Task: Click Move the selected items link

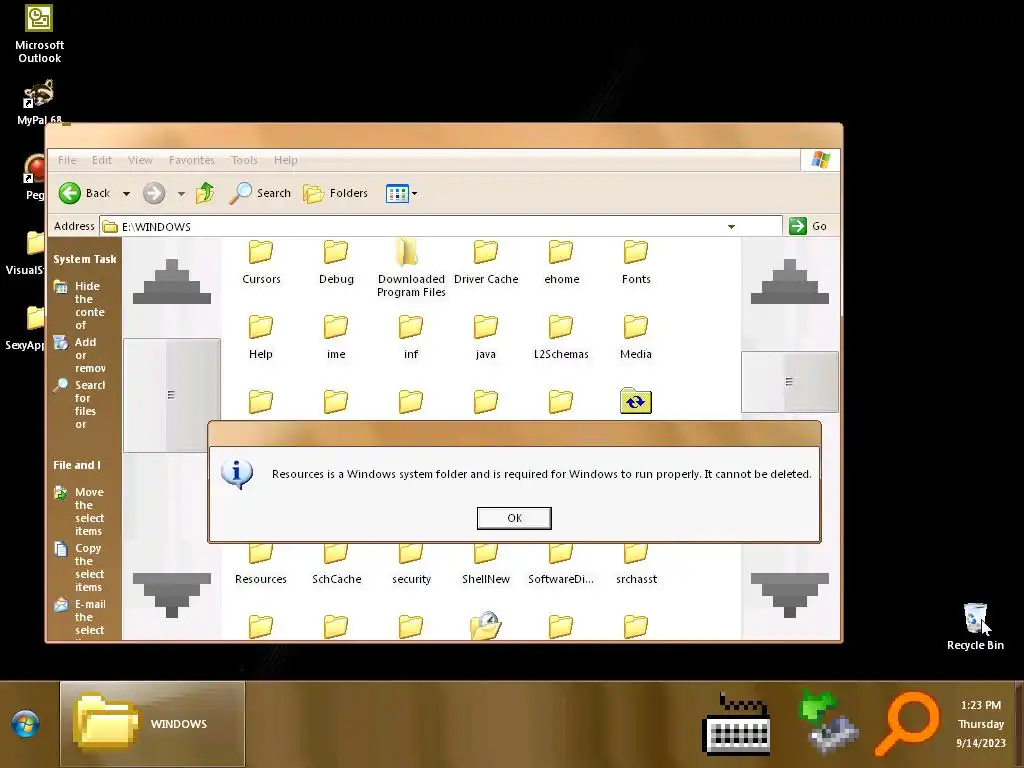Action: point(80,511)
